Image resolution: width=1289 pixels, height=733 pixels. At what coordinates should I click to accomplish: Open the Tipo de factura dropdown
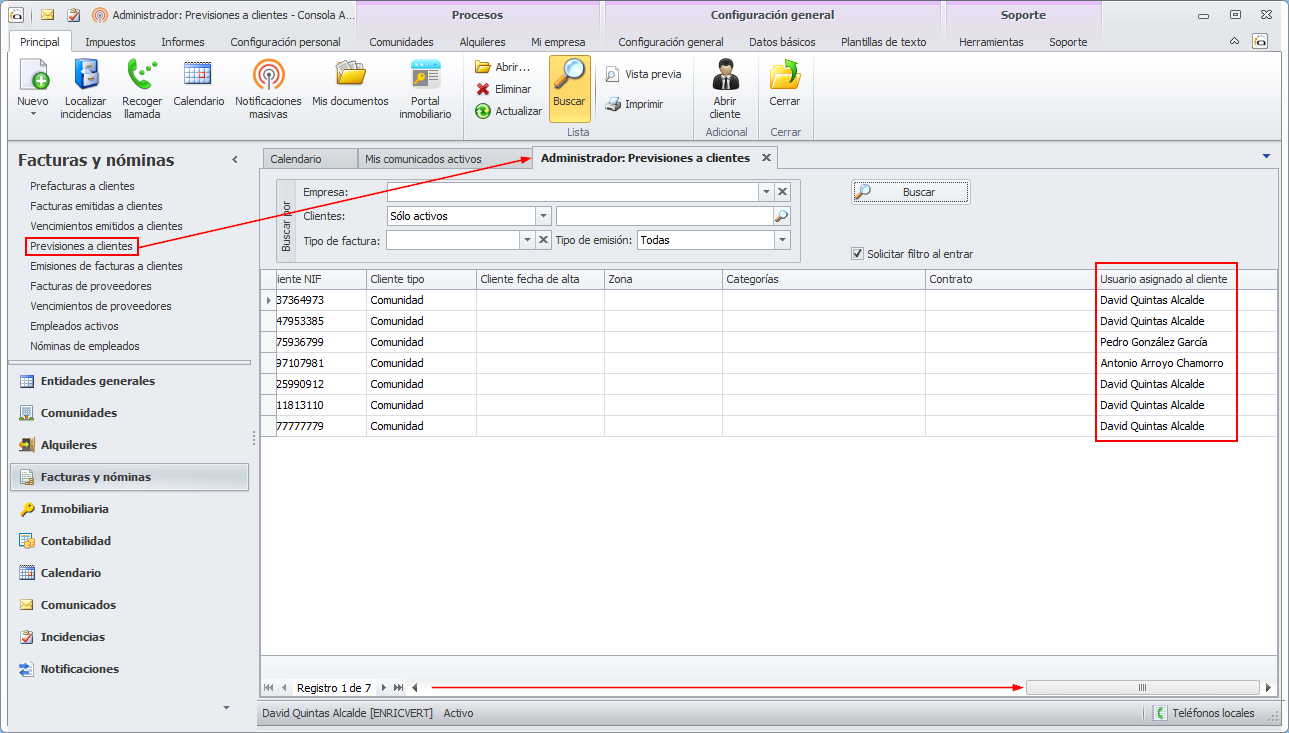[x=527, y=240]
